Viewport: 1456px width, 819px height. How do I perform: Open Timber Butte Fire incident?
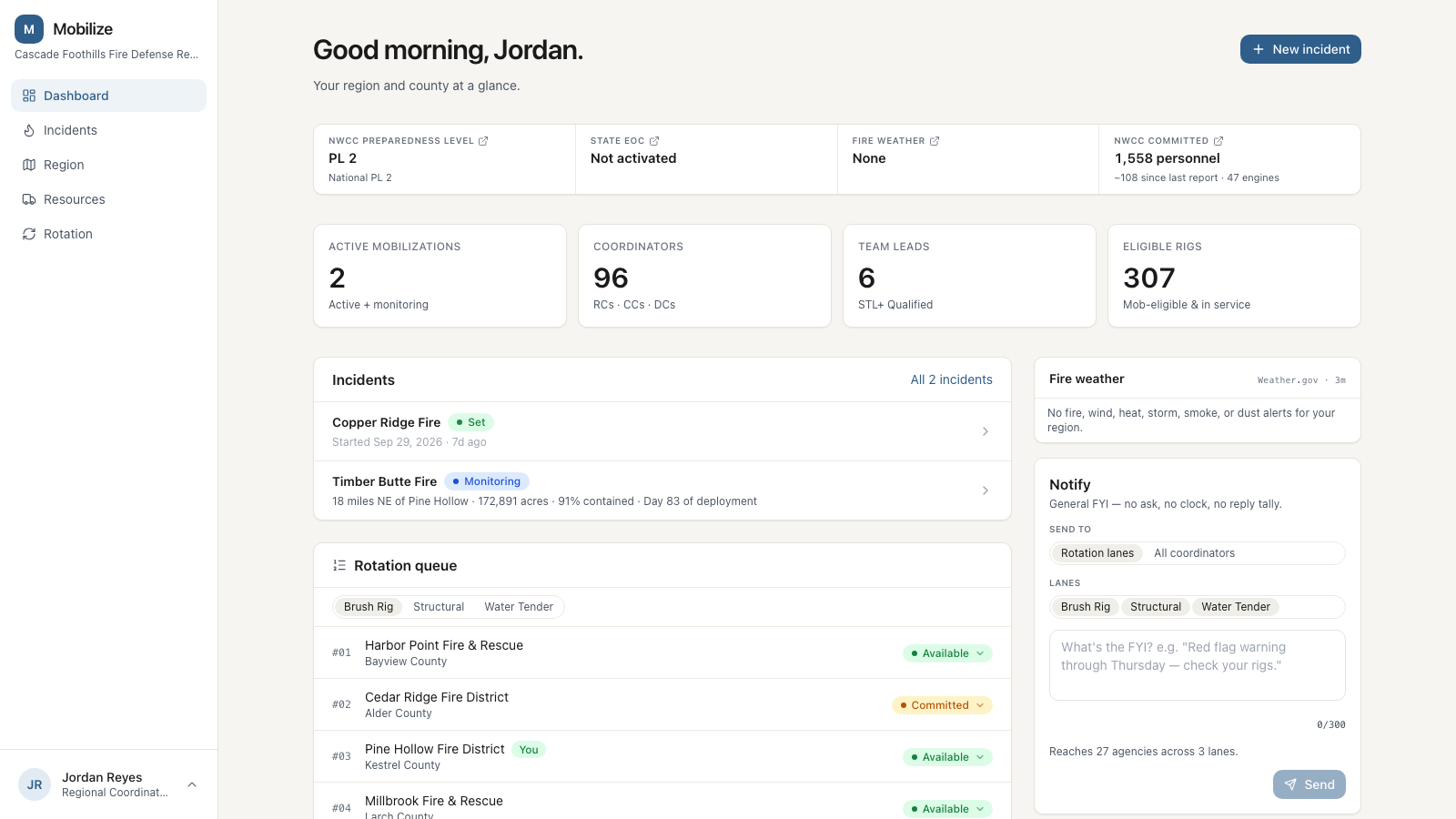point(662,490)
